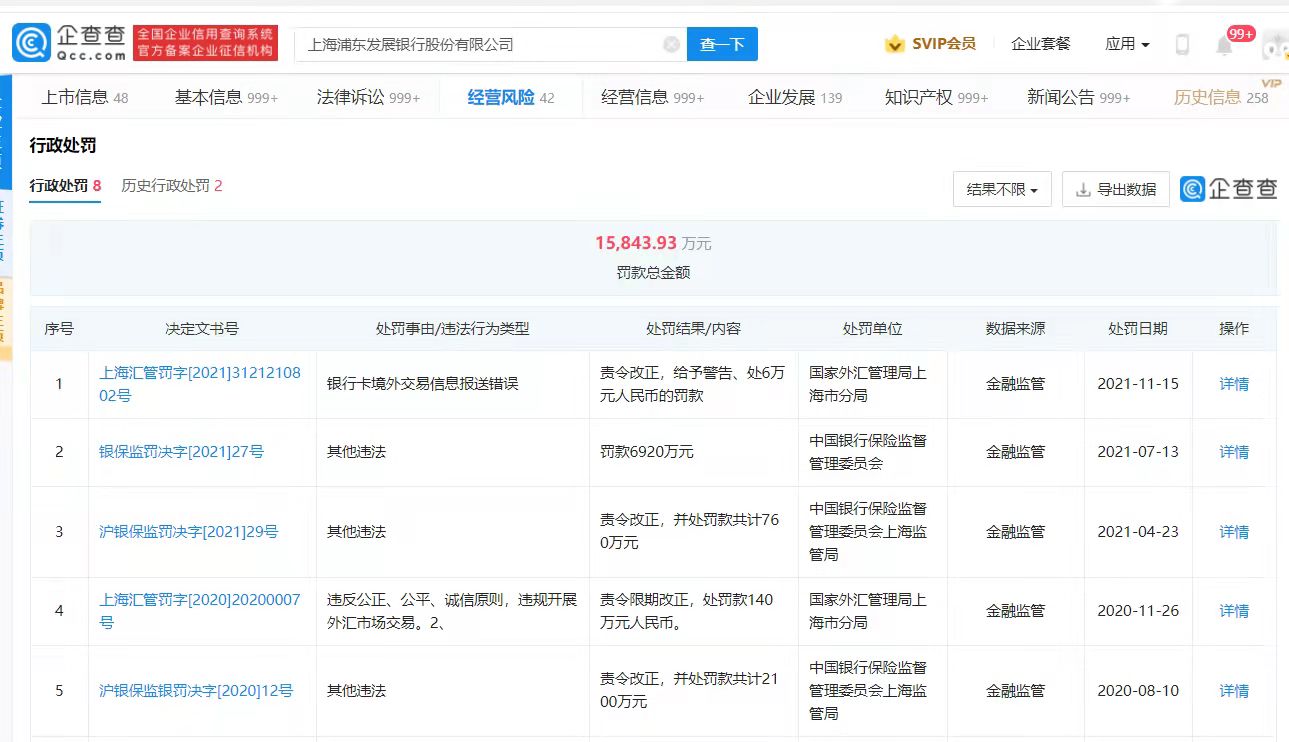The height and width of the screenshot is (742, 1289).
Task: Open 详情 for the 2020-08-10 penalty
Action: (x=1234, y=691)
